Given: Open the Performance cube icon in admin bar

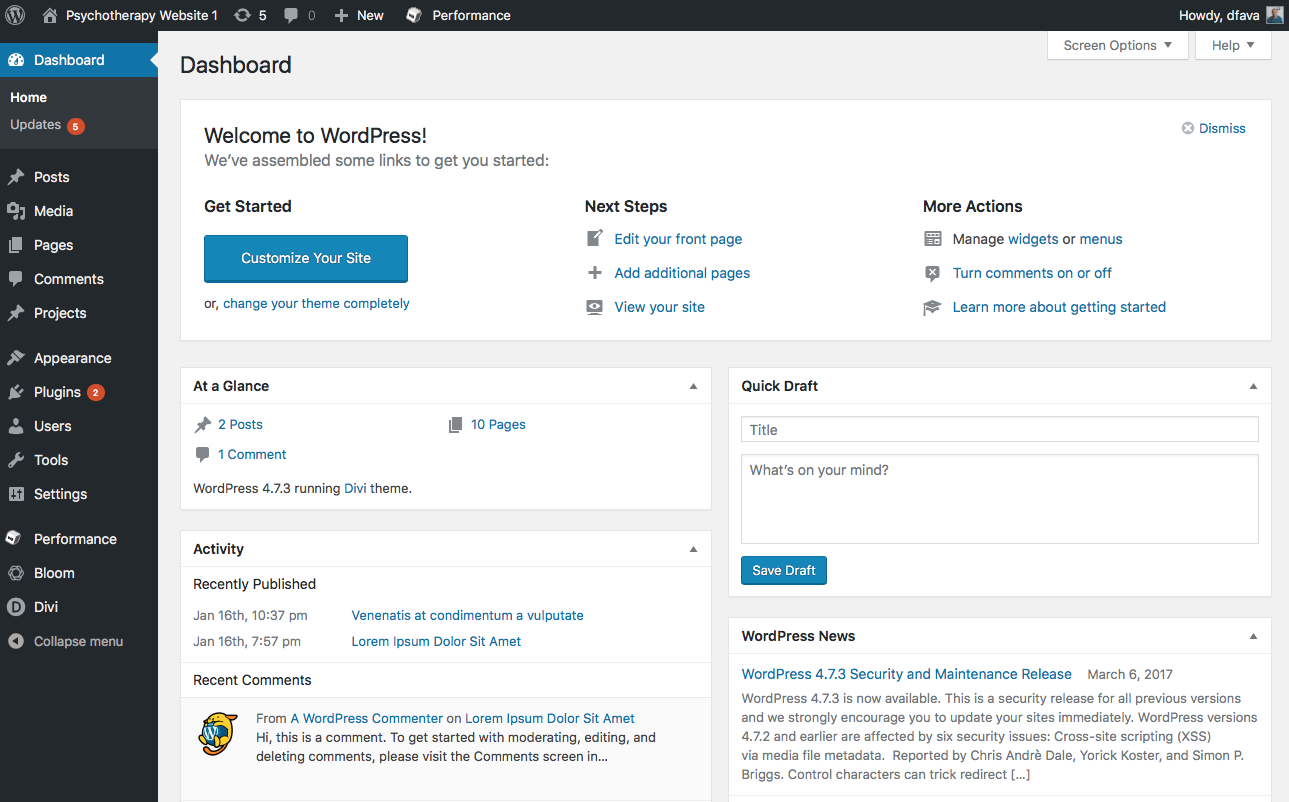Looking at the screenshot, I should pos(414,15).
